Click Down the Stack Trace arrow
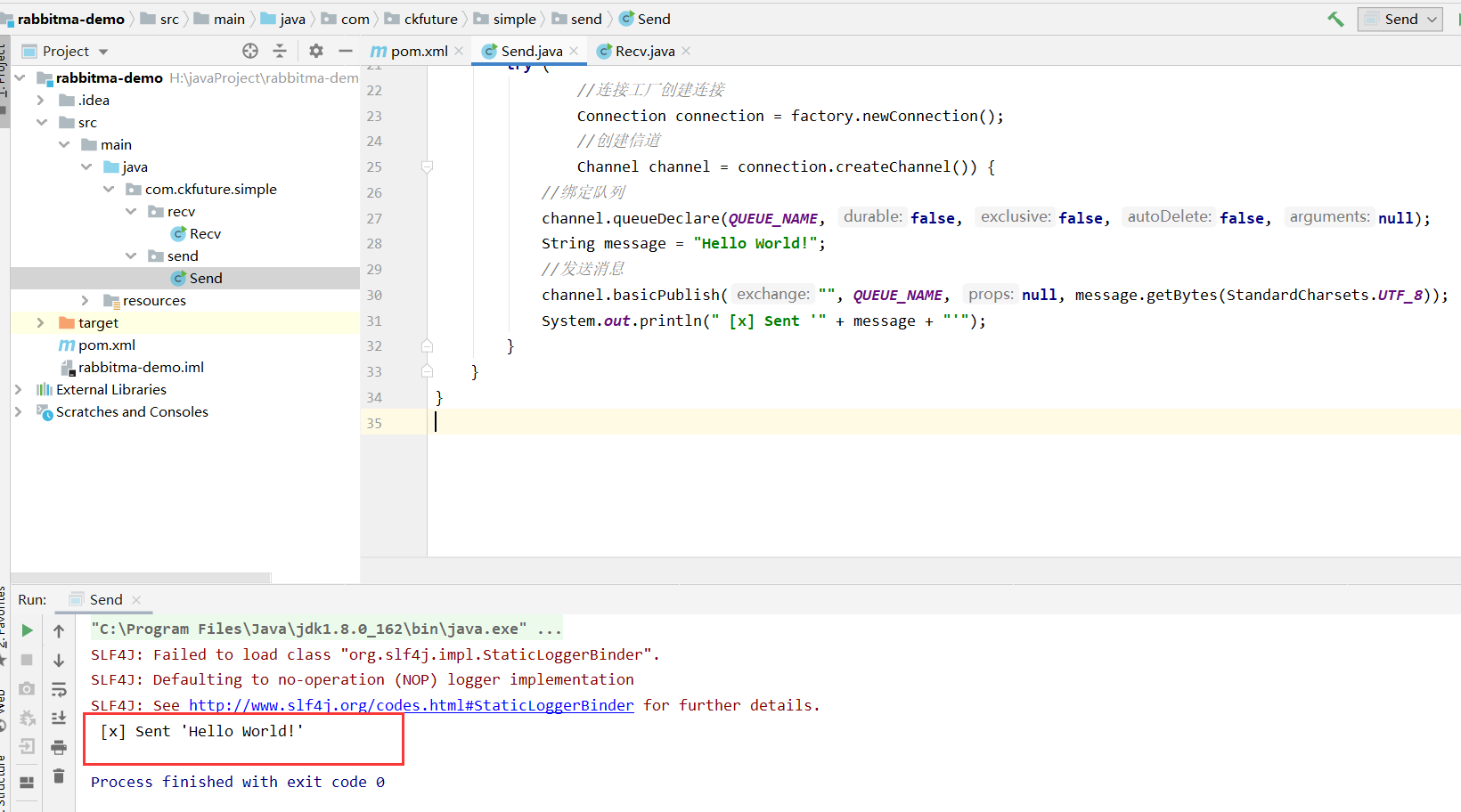 [59, 660]
